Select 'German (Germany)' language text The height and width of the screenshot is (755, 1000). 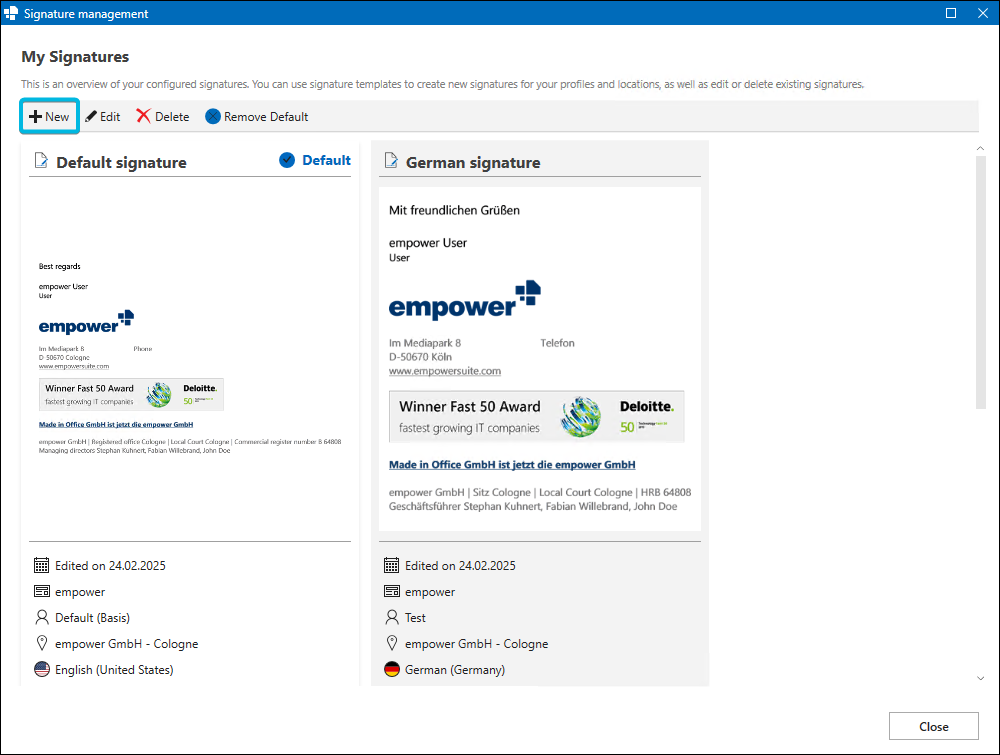[455, 670]
